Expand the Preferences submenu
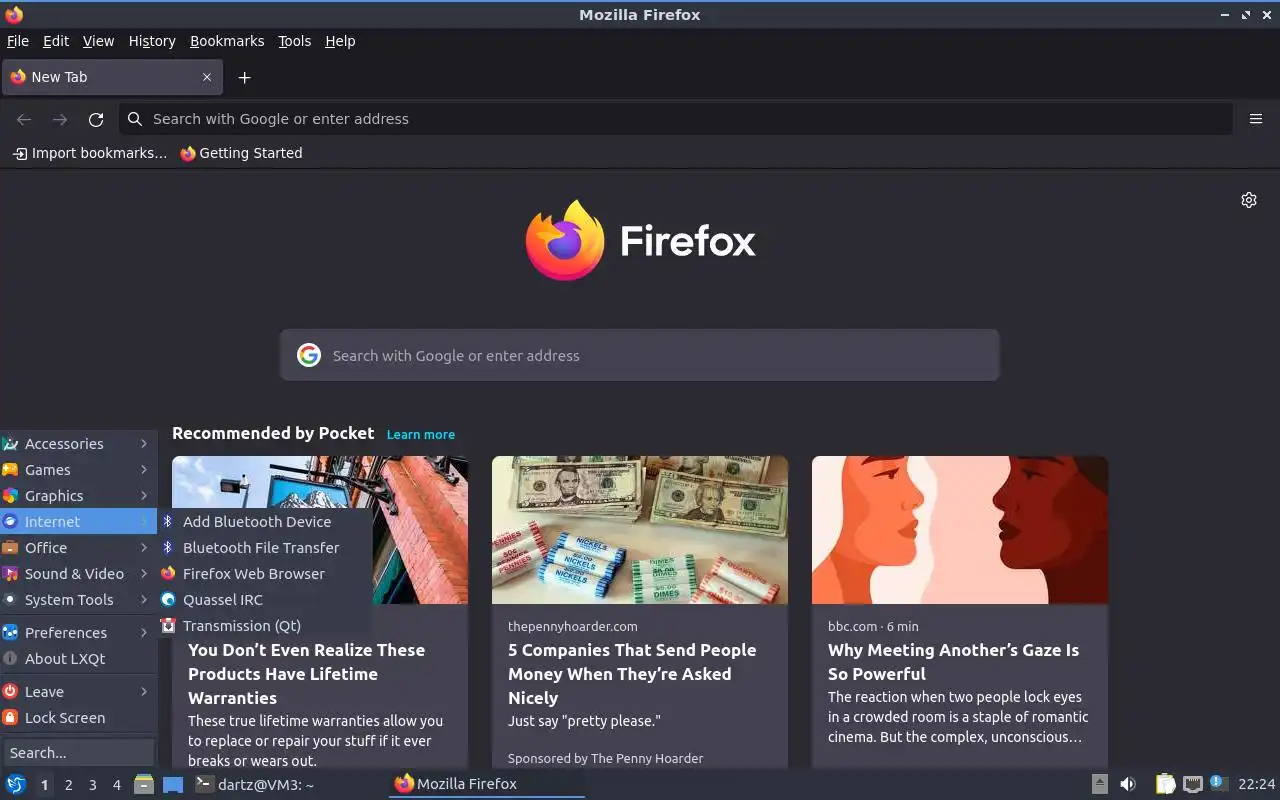The image size is (1280, 800). click(x=78, y=633)
